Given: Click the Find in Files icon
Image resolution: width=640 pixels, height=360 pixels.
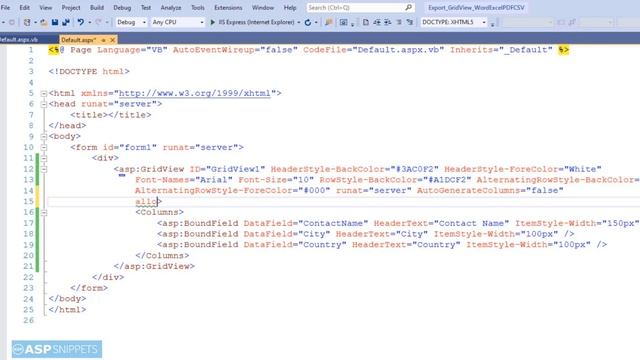Looking at the screenshot, I should [328, 22].
